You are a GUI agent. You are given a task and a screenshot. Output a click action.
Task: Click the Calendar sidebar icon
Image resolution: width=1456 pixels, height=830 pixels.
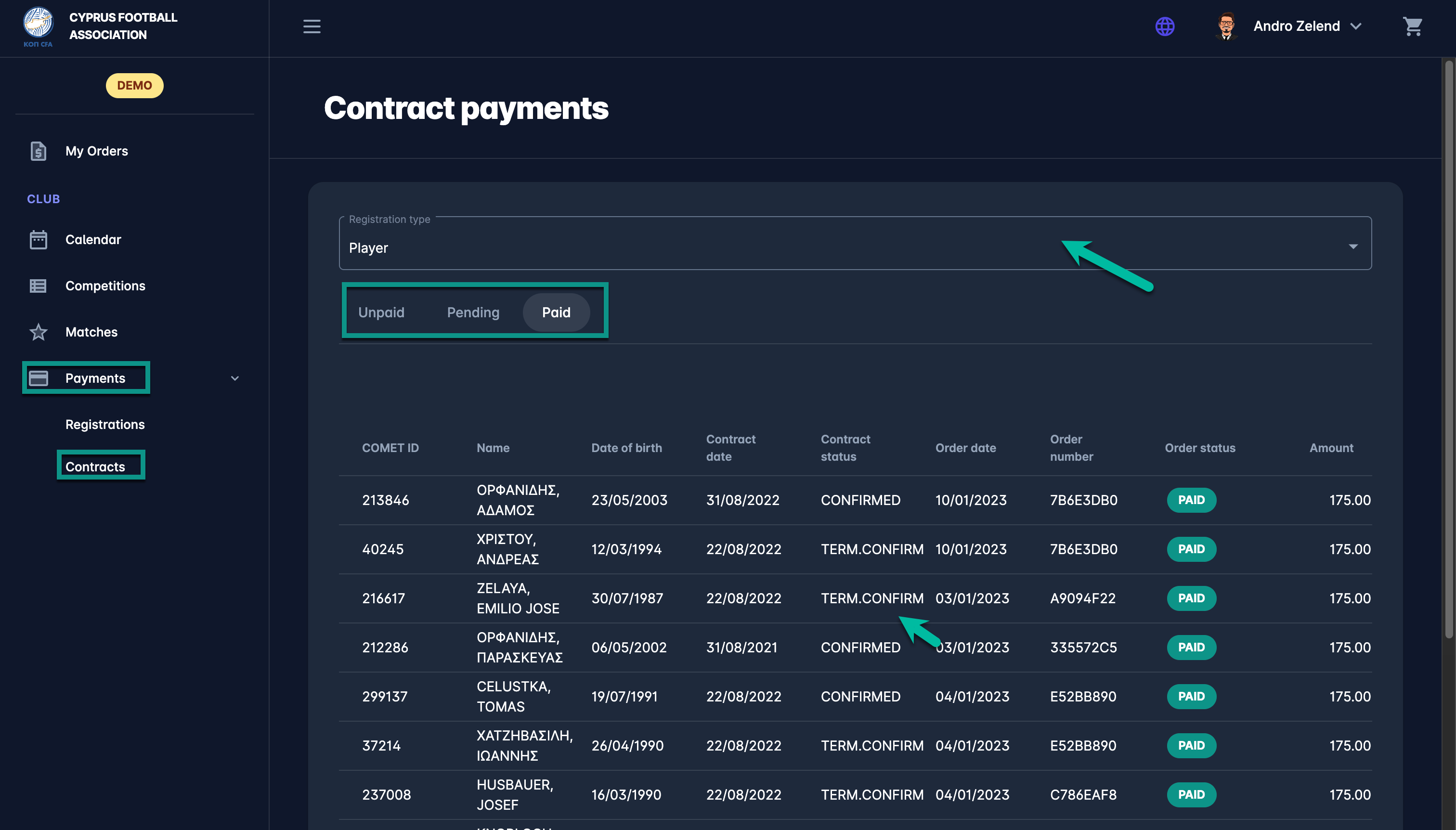[x=38, y=239]
